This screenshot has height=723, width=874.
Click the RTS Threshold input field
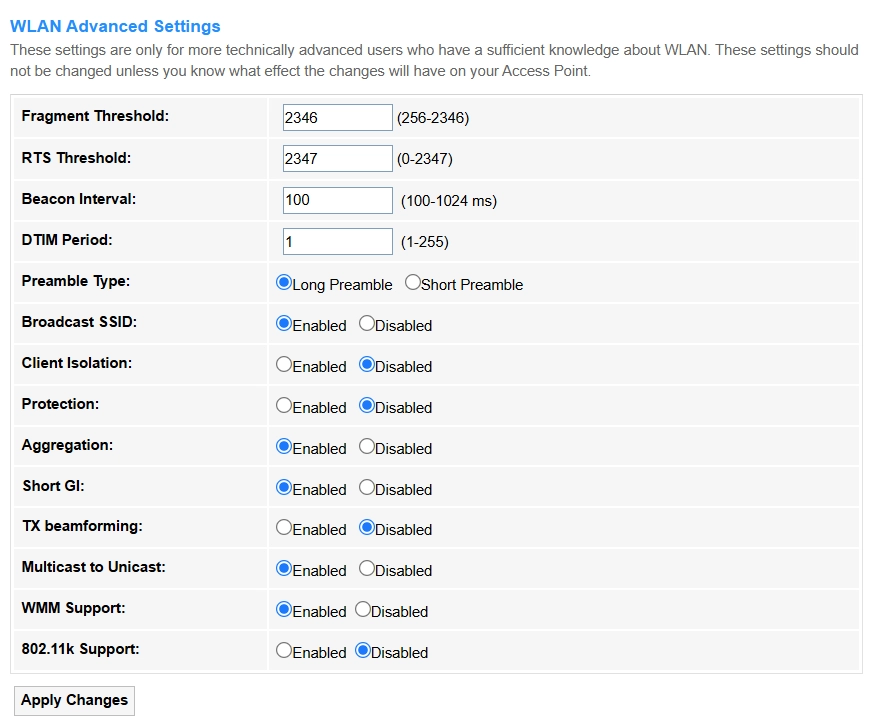tap(337, 158)
